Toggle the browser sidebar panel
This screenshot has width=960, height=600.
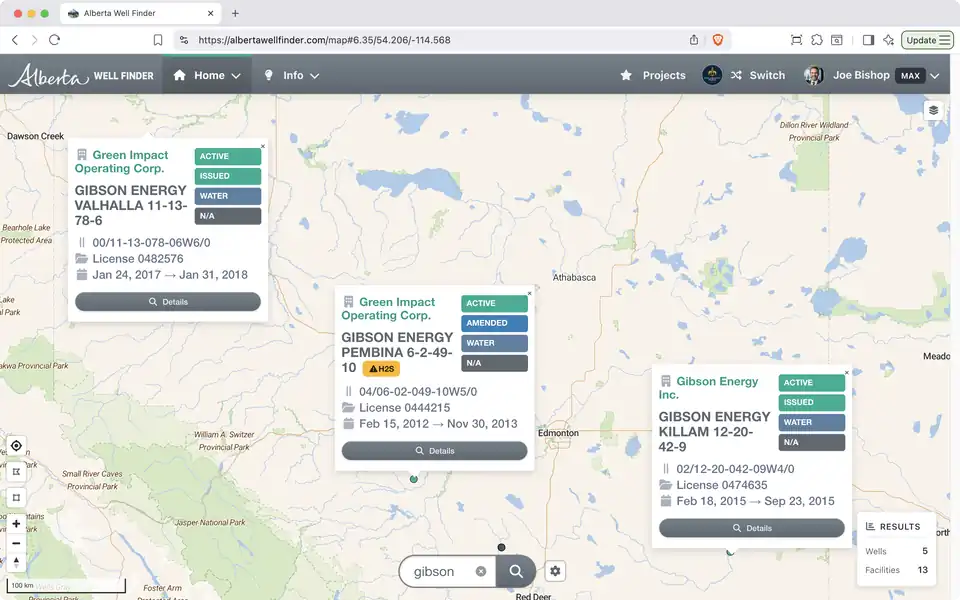tap(868, 40)
